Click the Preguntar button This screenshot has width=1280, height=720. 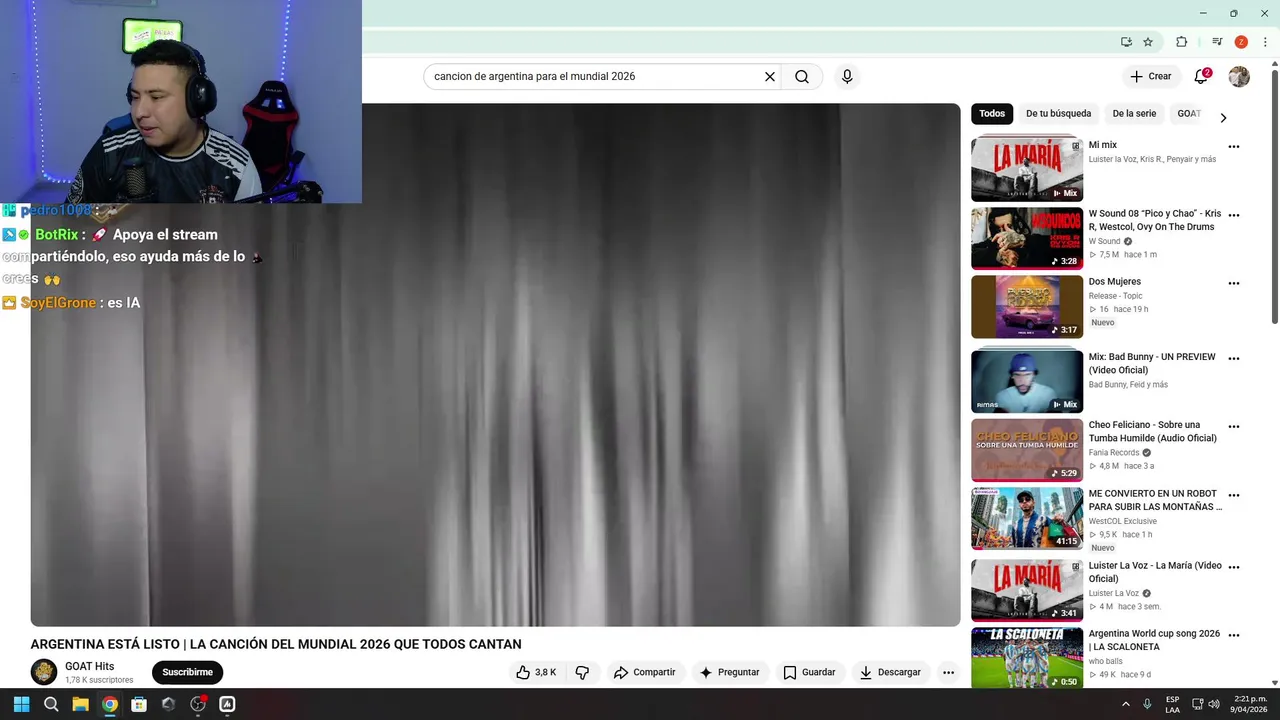729,672
